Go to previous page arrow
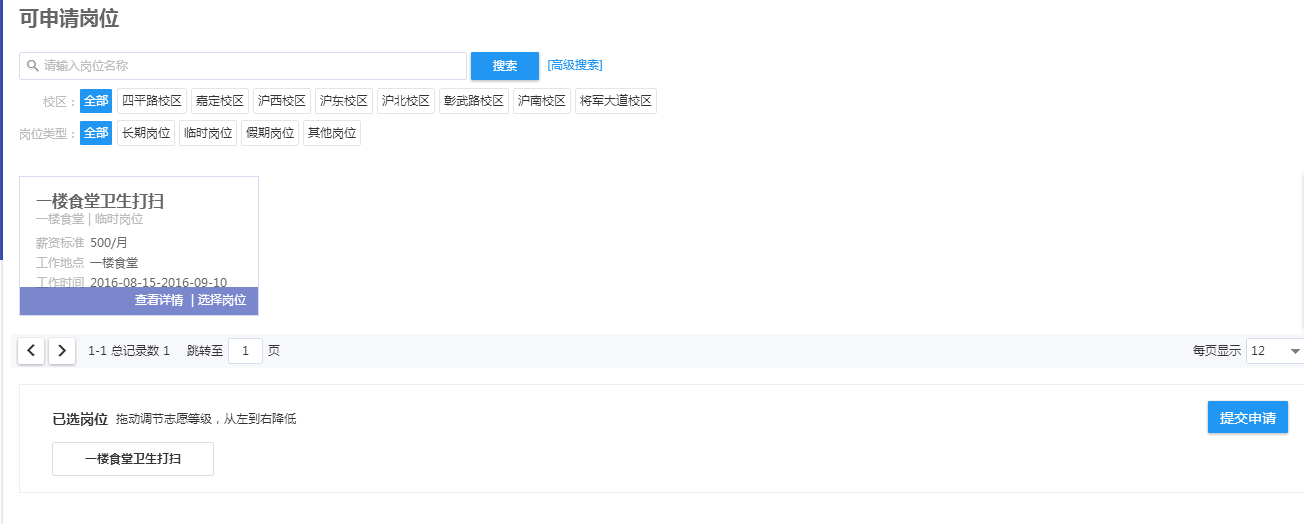Viewport: 1304px width, 524px height. (31, 351)
